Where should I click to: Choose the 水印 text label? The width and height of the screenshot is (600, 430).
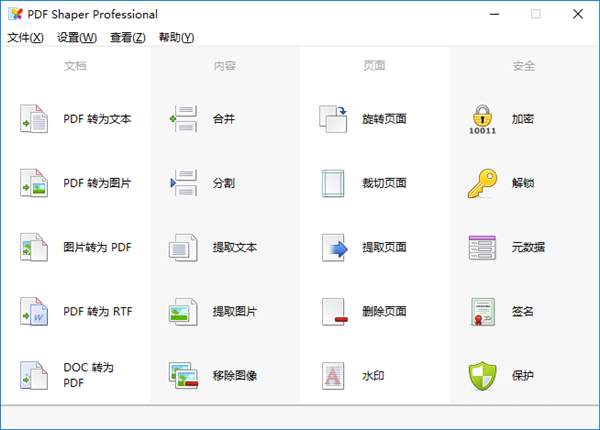tap(373, 376)
